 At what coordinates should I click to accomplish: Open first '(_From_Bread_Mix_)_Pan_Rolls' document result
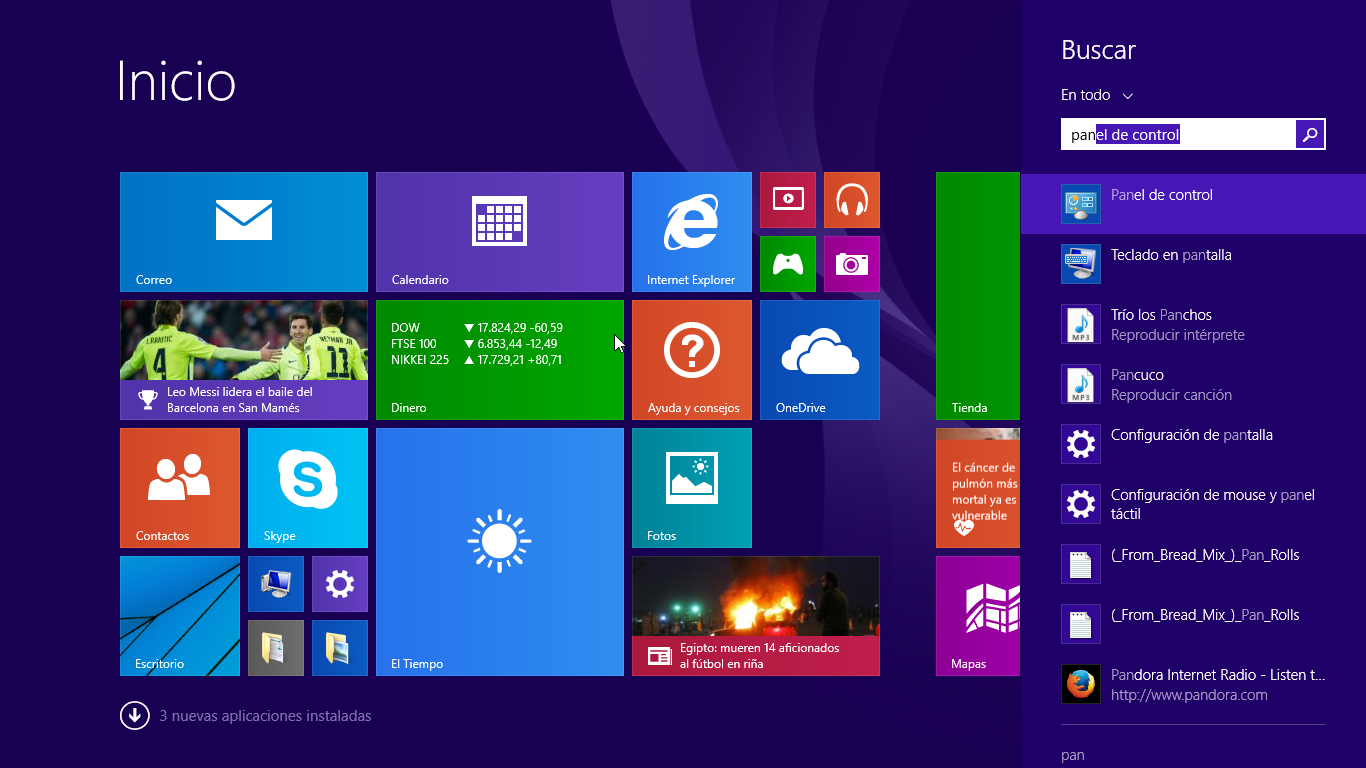point(1194,564)
